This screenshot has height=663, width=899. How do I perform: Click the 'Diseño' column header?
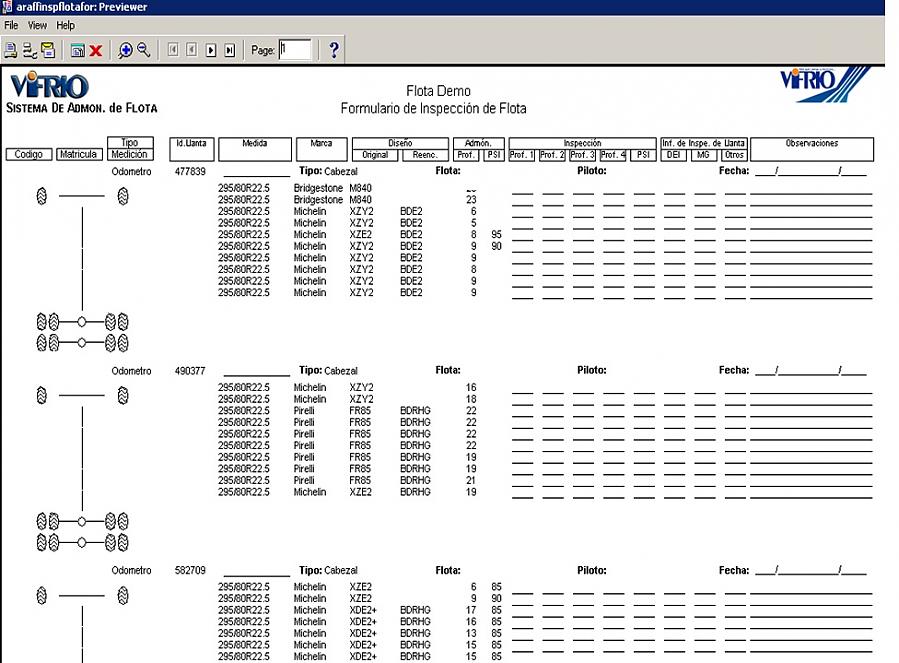(x=400, y=143)
